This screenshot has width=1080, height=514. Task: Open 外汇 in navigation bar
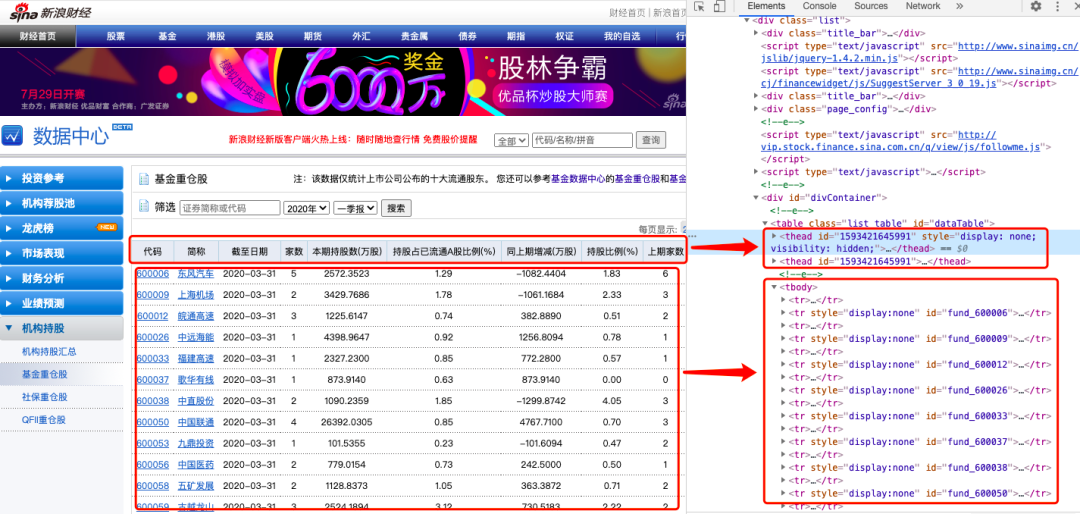(361, 37)
